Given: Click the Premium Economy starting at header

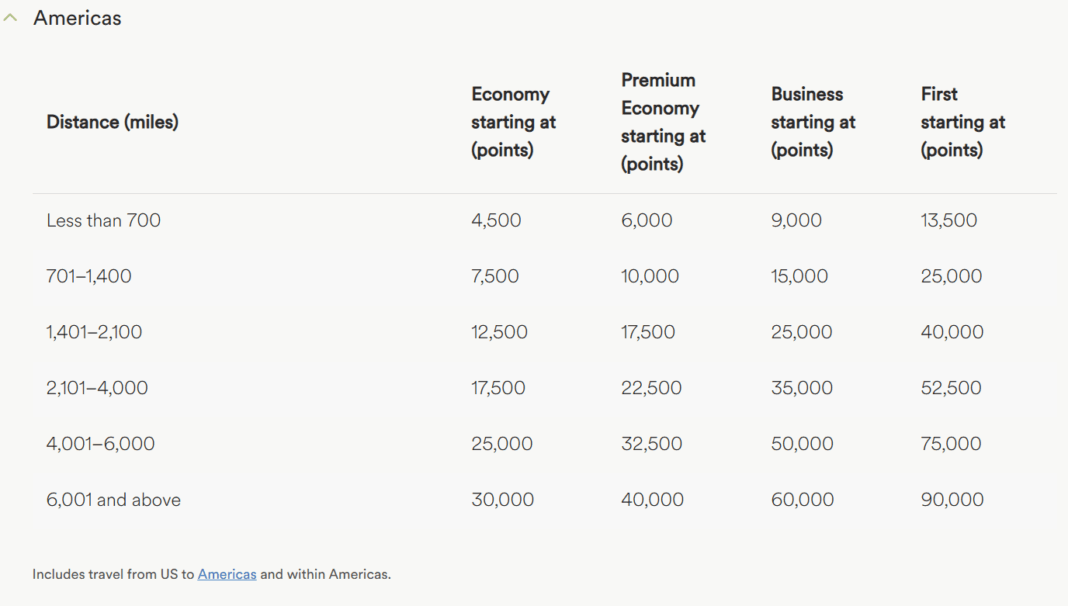Looking at the screenshot, I should 663,122.
